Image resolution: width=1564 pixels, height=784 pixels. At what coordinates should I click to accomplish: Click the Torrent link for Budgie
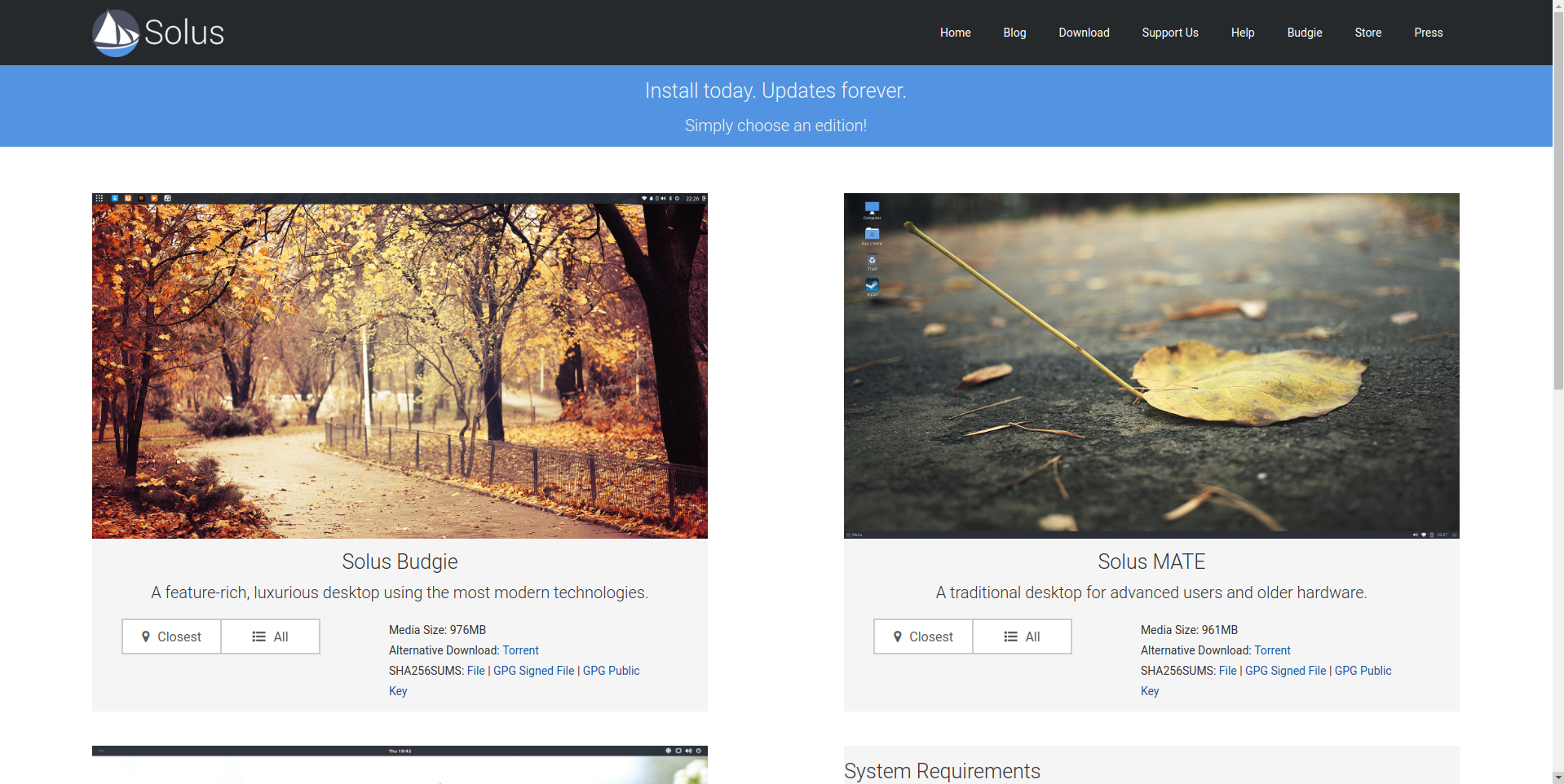(x=520, y=650)
